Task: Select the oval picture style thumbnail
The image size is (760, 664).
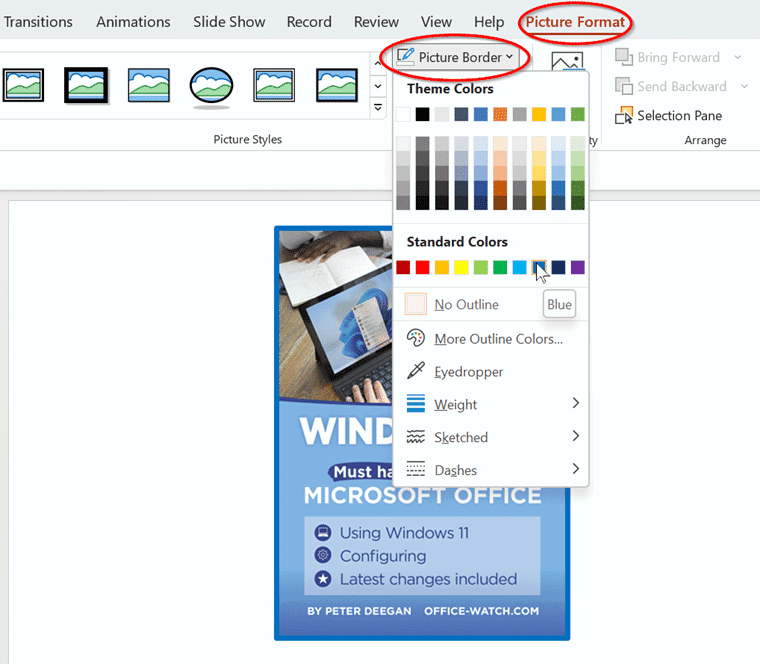Action: [211, 86]
